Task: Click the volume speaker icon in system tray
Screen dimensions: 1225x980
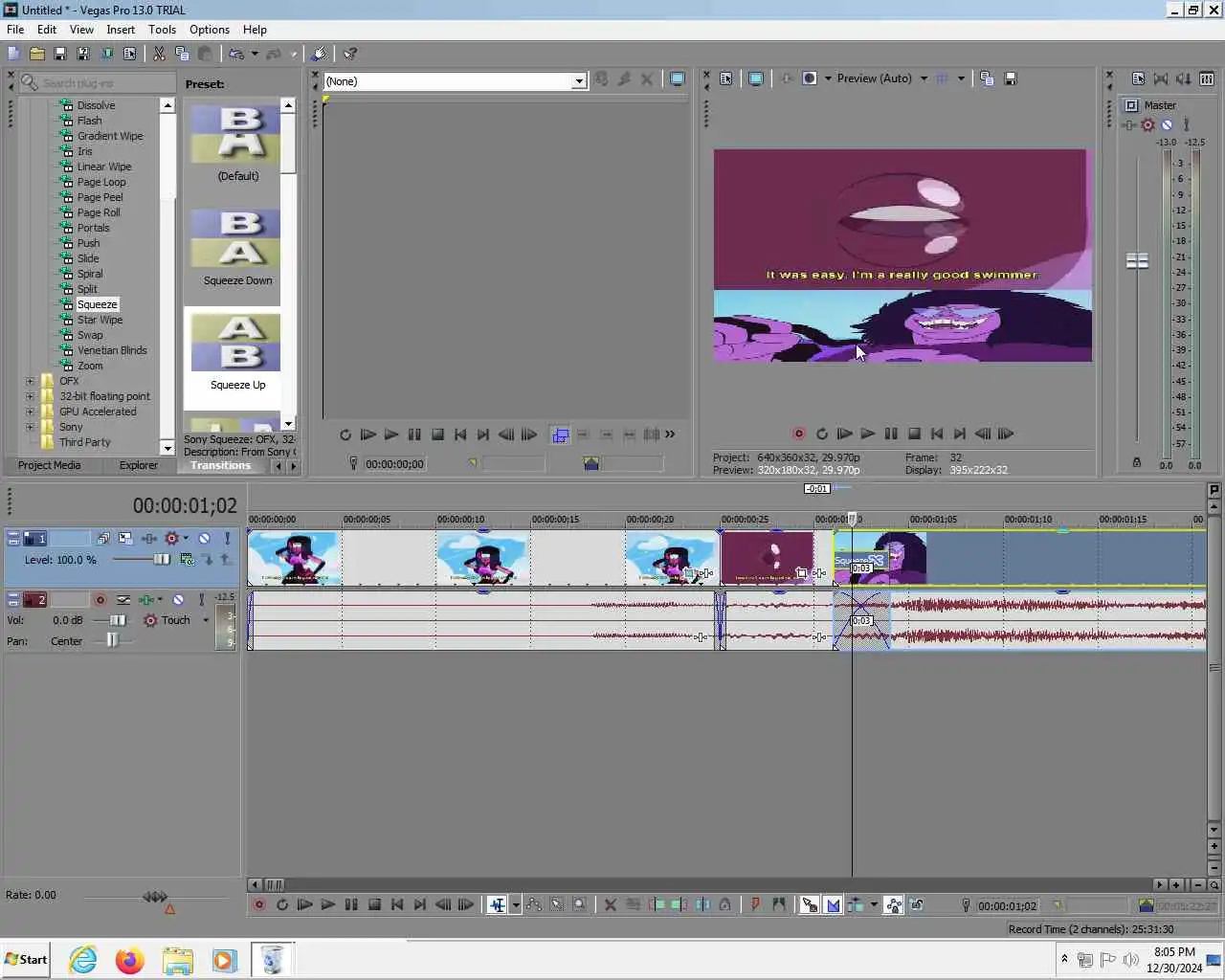Action: pos(1130,959)
